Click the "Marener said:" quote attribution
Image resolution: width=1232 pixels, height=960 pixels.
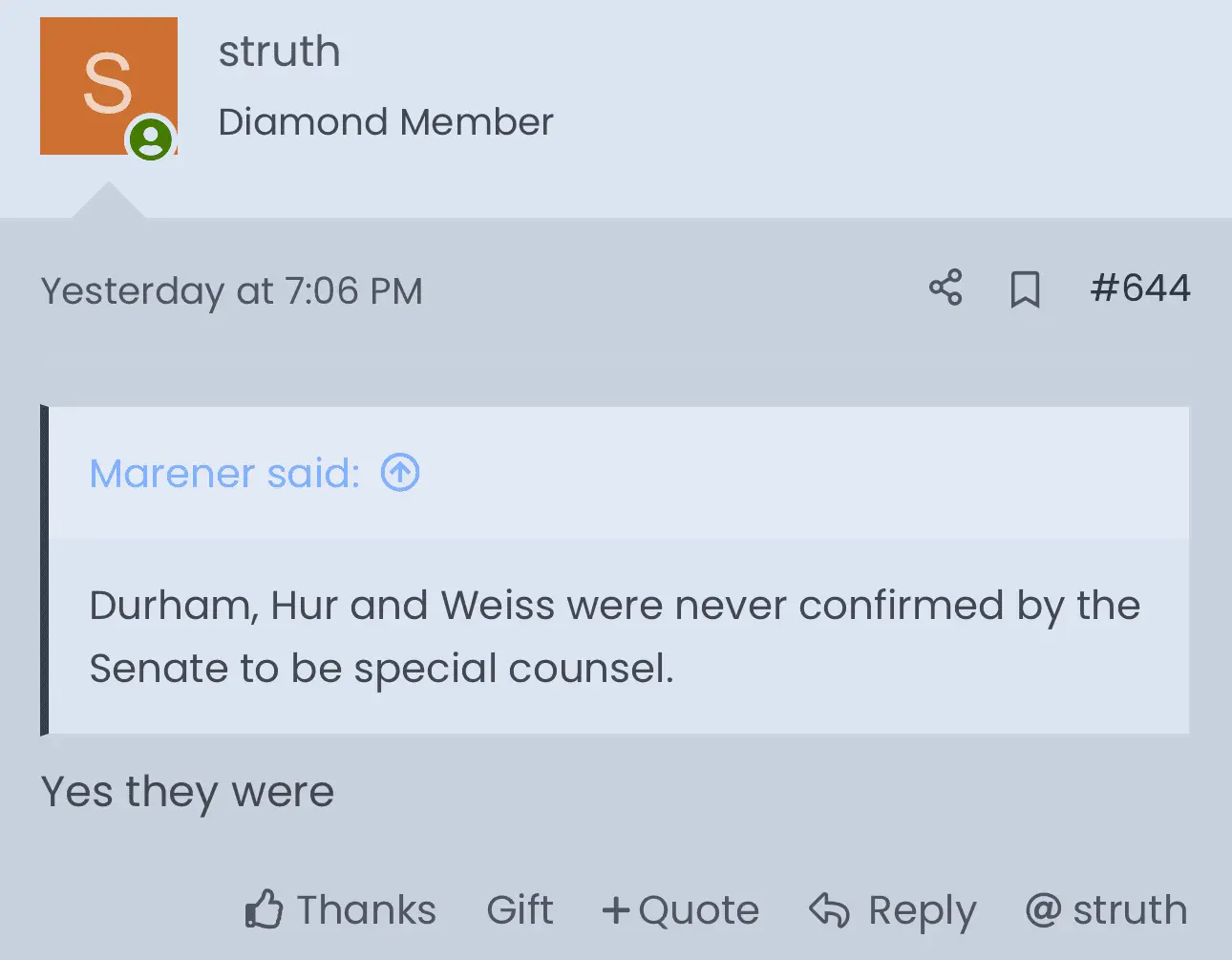pos(224,473)
